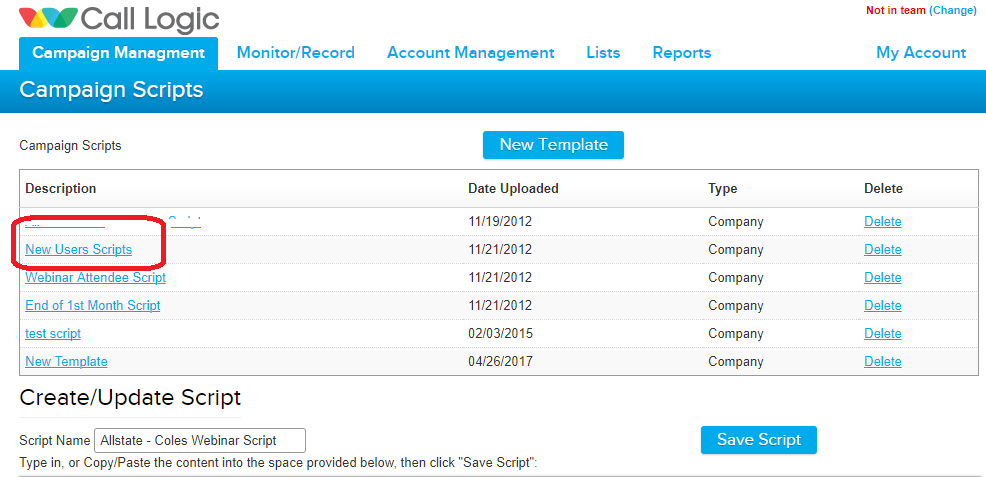Switch to the Monitor/Record tab
The height and width of the screenshot is (477, 986).
[x=295, y=53]
